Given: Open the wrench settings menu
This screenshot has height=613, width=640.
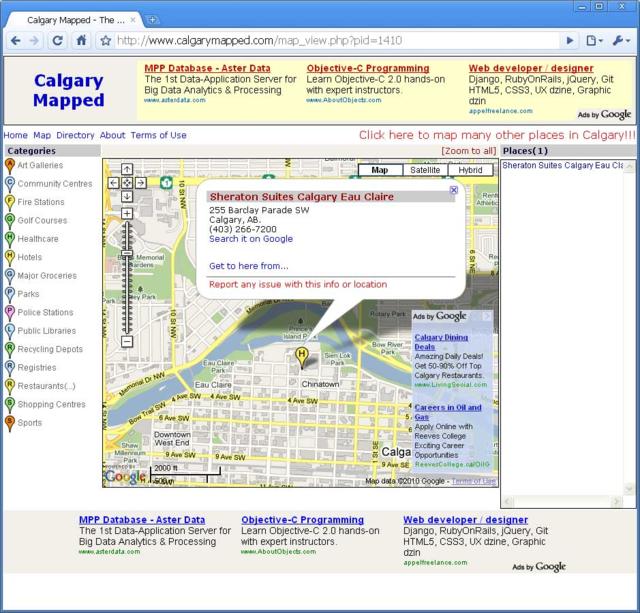Looking at the screenshot, I should (x=621, y=40).
